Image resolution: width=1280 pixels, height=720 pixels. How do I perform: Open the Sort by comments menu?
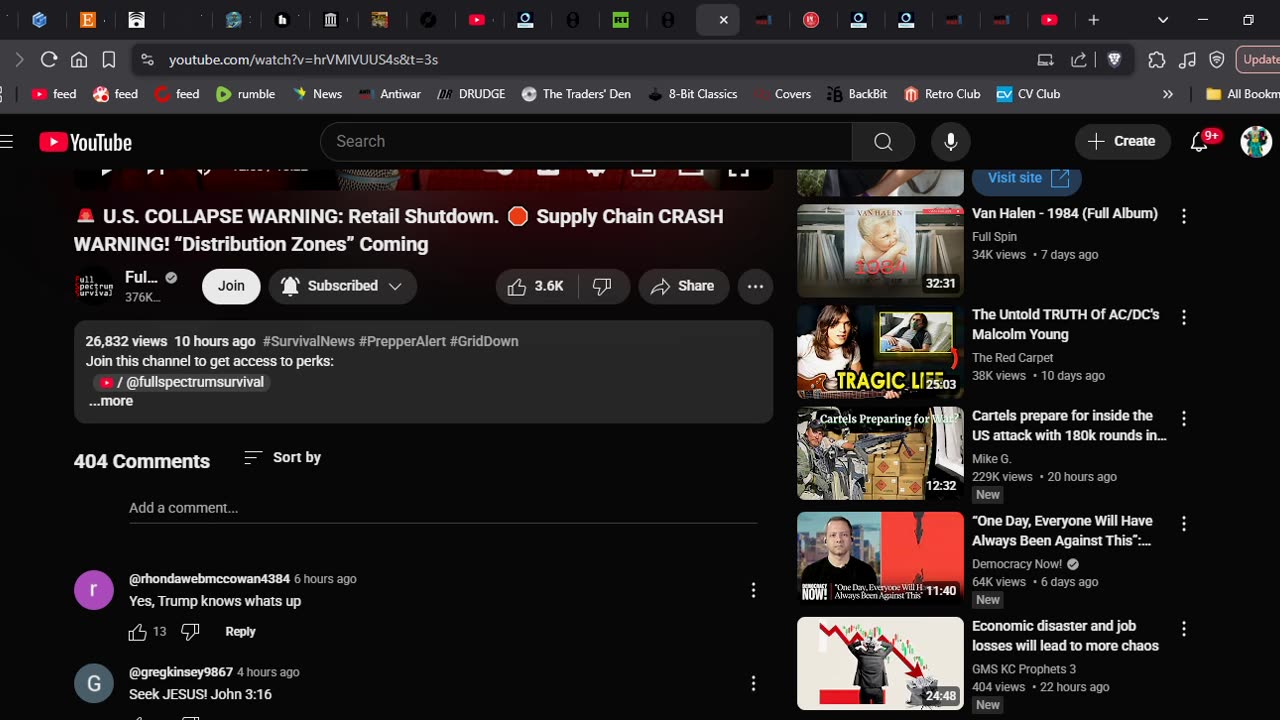pos(283,457)
